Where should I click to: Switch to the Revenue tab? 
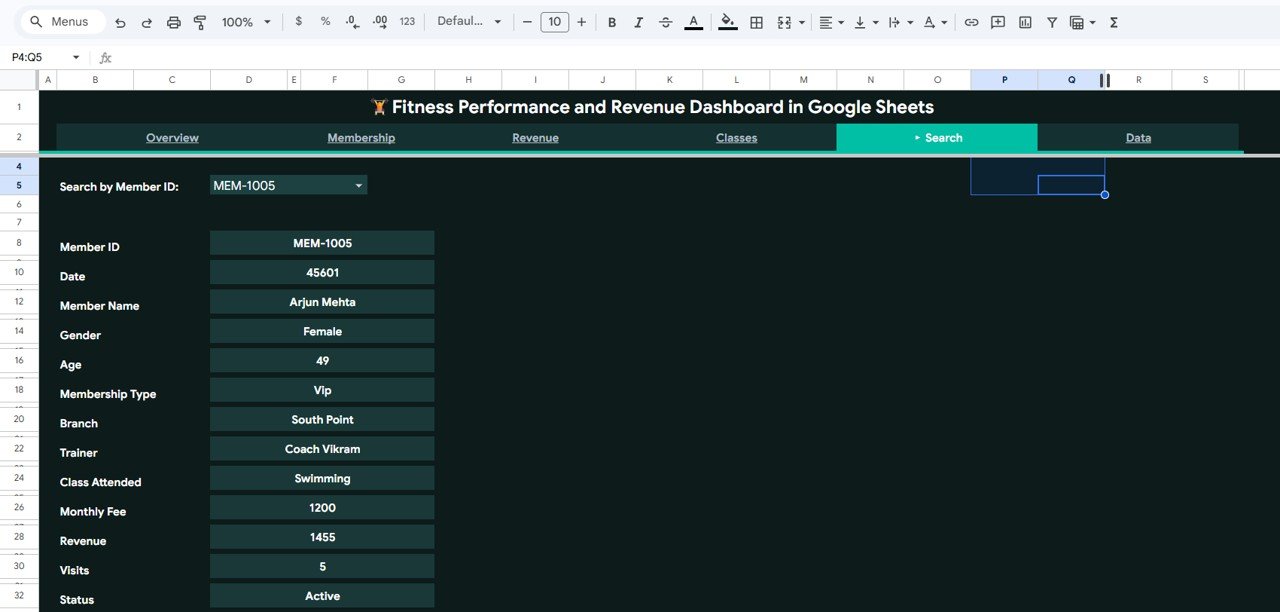click(x=535, y=137)
